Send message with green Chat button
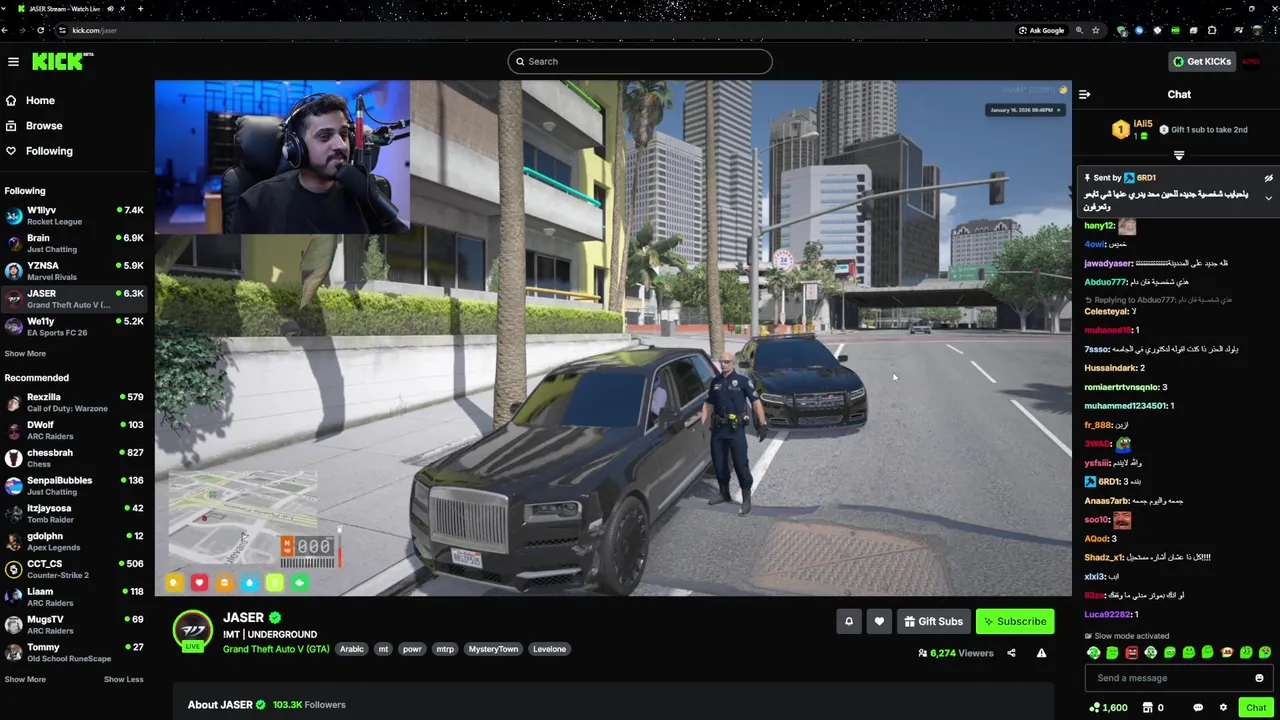 [1256, 707]
